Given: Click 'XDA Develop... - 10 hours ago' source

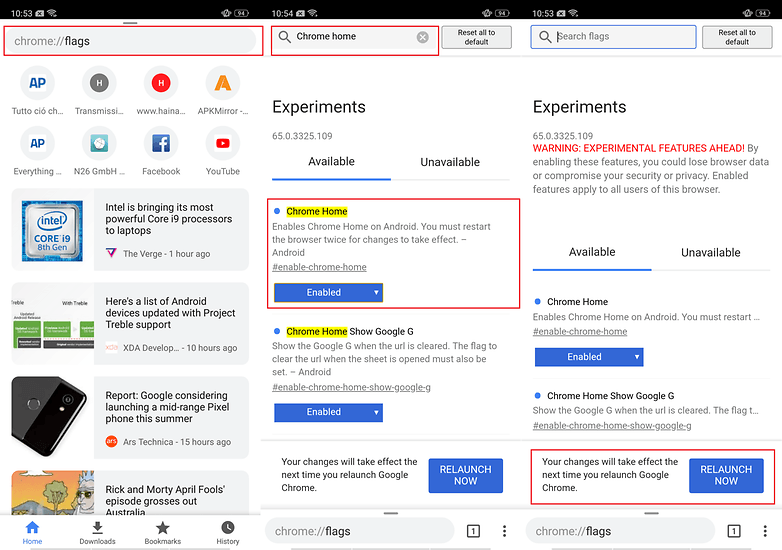Looking at the screenshot, I should 180,348.
